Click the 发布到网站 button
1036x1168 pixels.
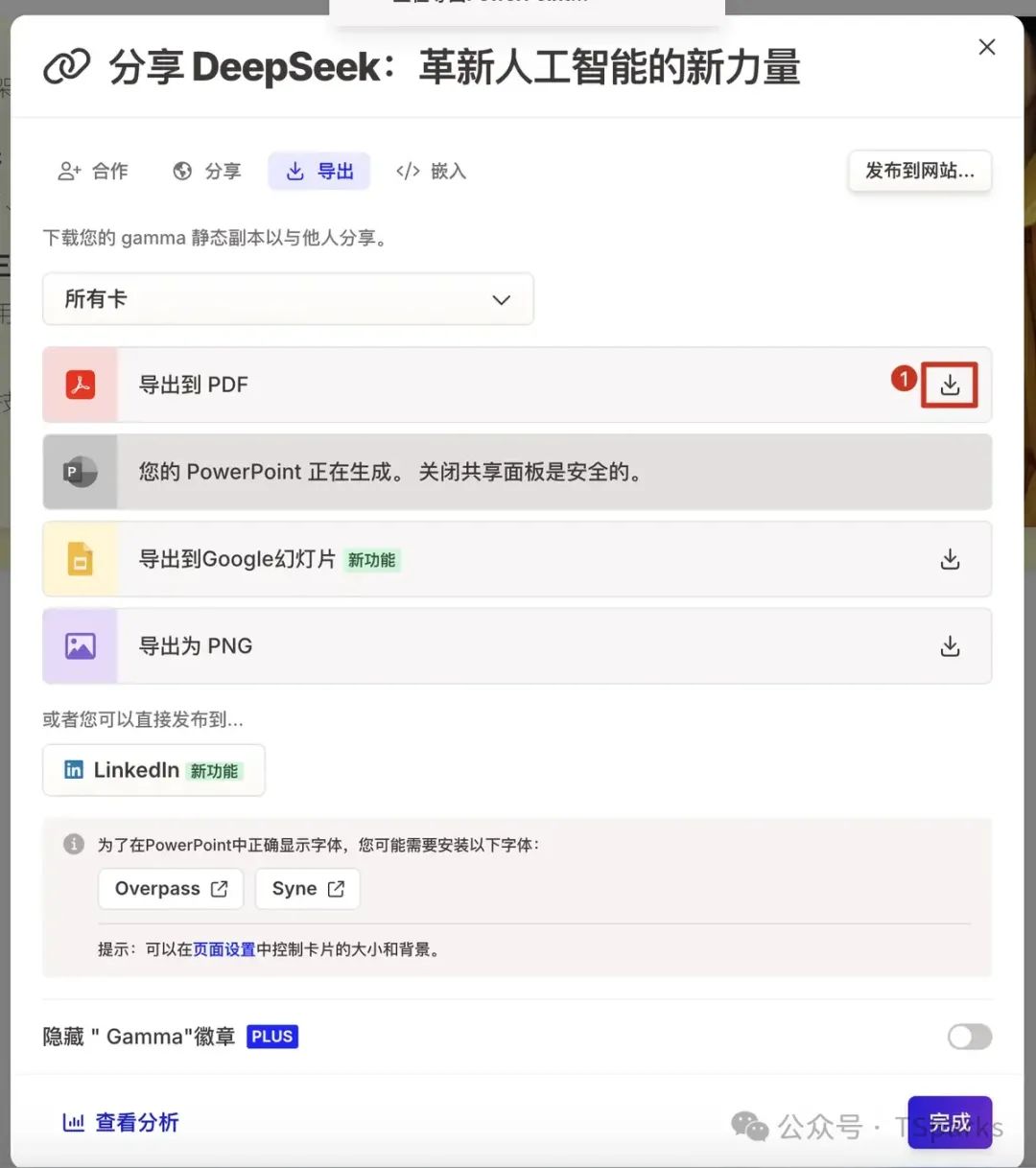pyautogui.click(x=920, y=171)
